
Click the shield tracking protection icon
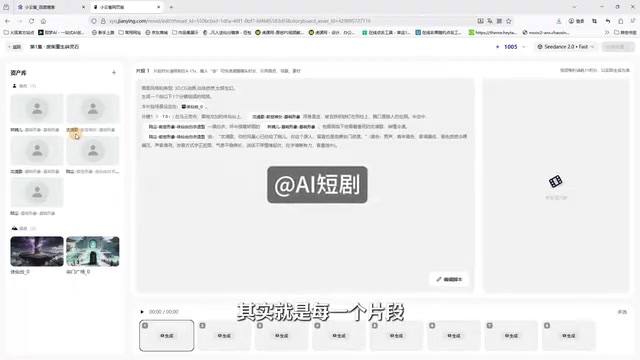point(94,21)
